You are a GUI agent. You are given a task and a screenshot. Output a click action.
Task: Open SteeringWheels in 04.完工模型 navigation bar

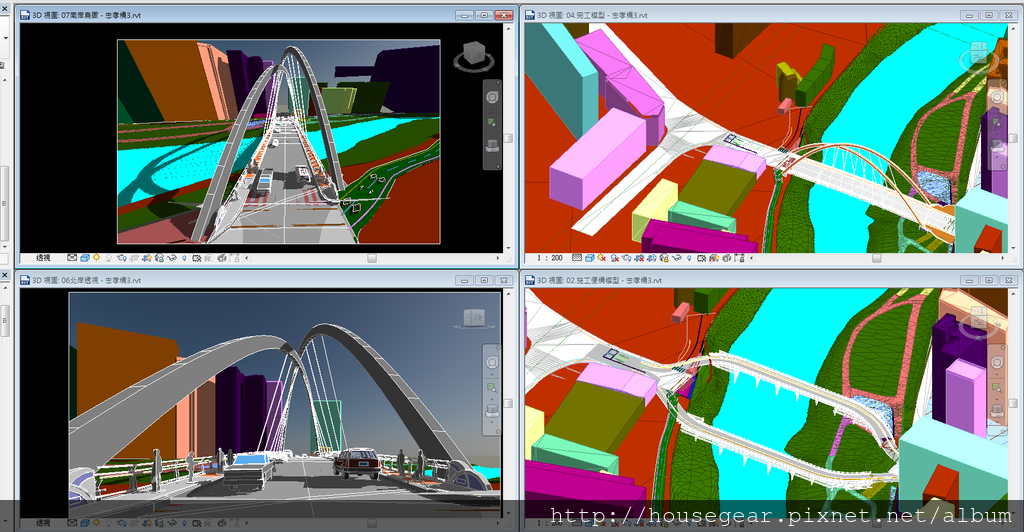pos(997,97)
